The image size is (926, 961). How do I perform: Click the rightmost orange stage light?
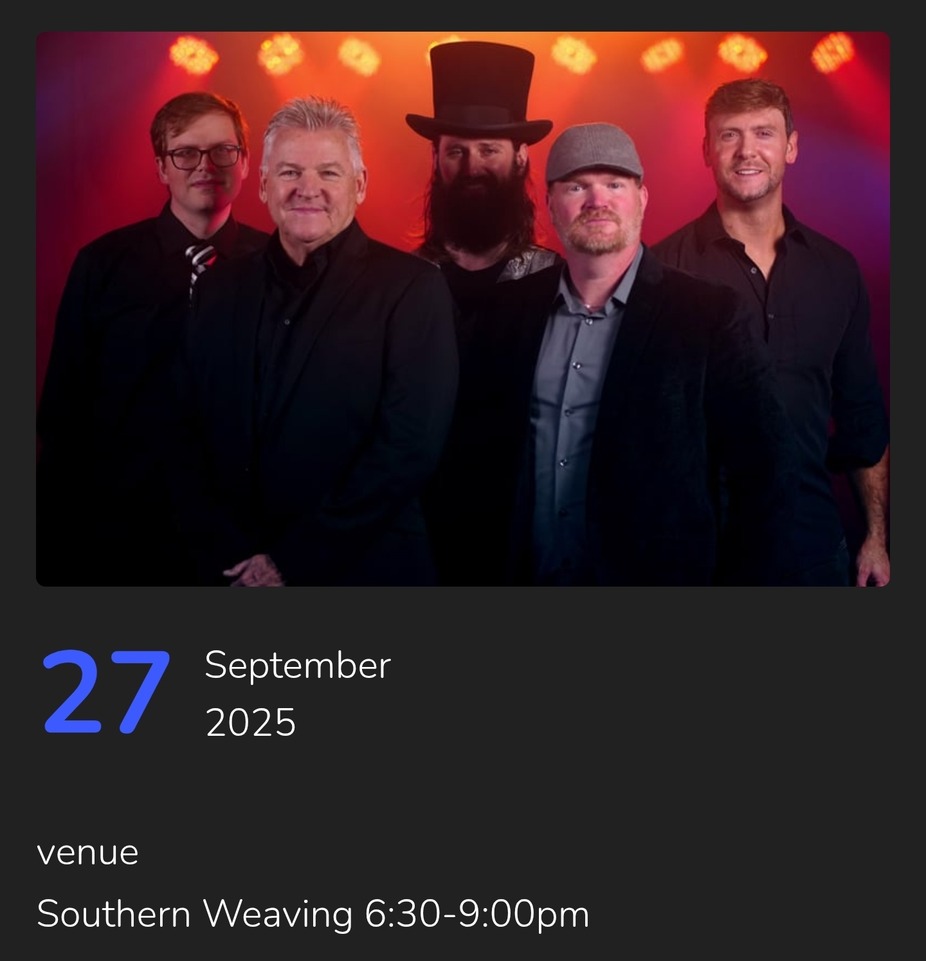(832, 53)
